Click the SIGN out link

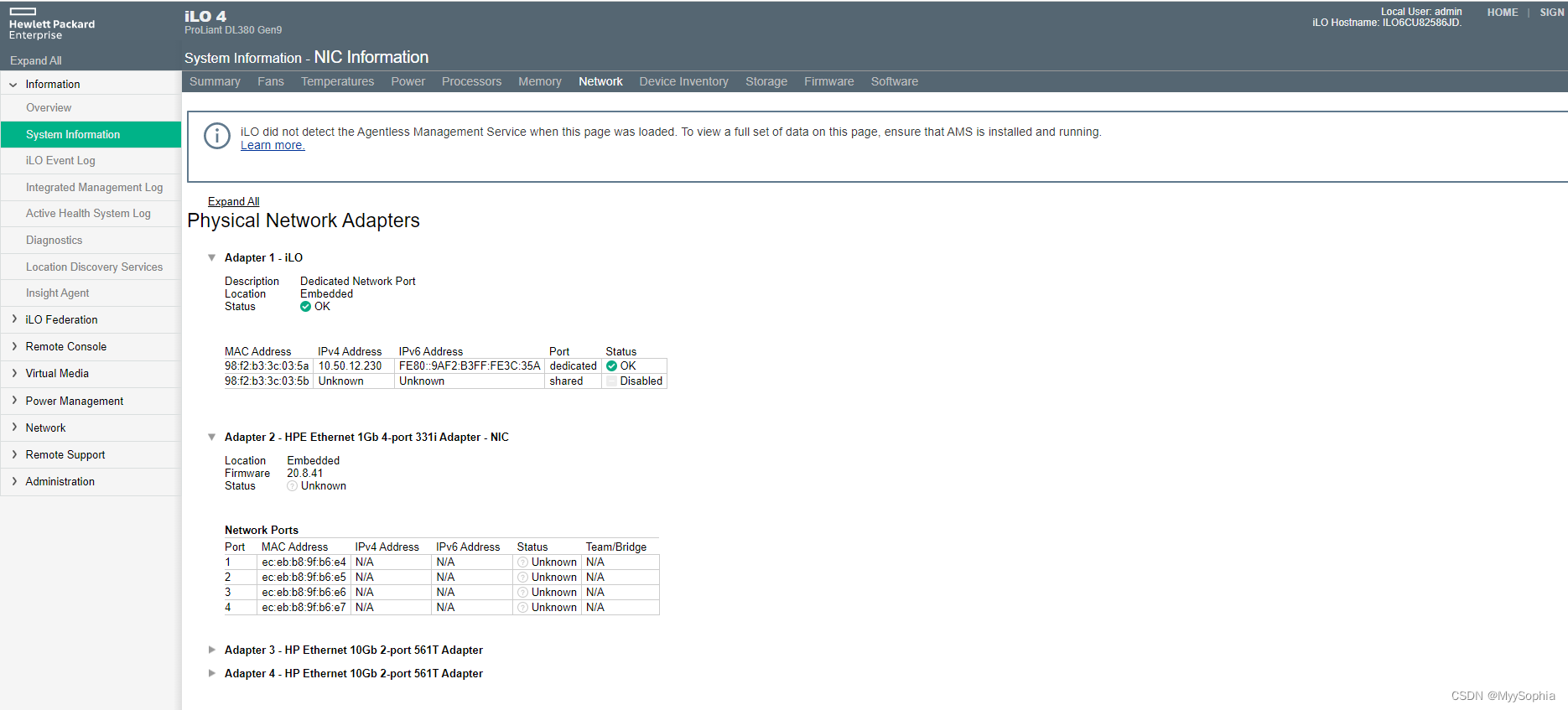pyautogui.click(x=1552, y=13)
